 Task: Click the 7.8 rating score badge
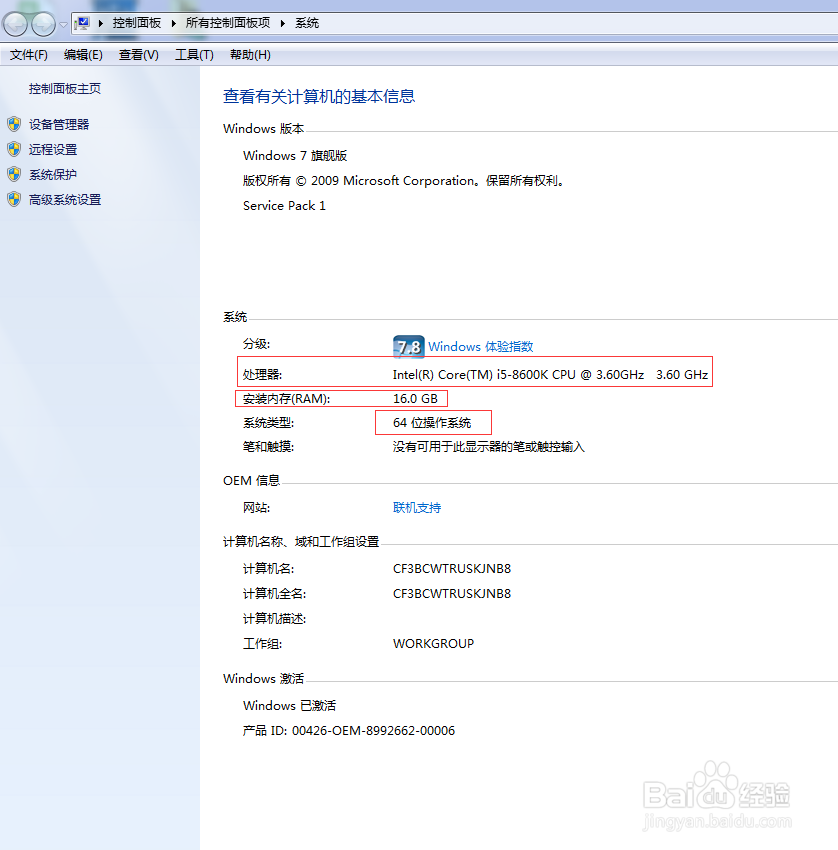pyautogui.click(x=409, y=346)
